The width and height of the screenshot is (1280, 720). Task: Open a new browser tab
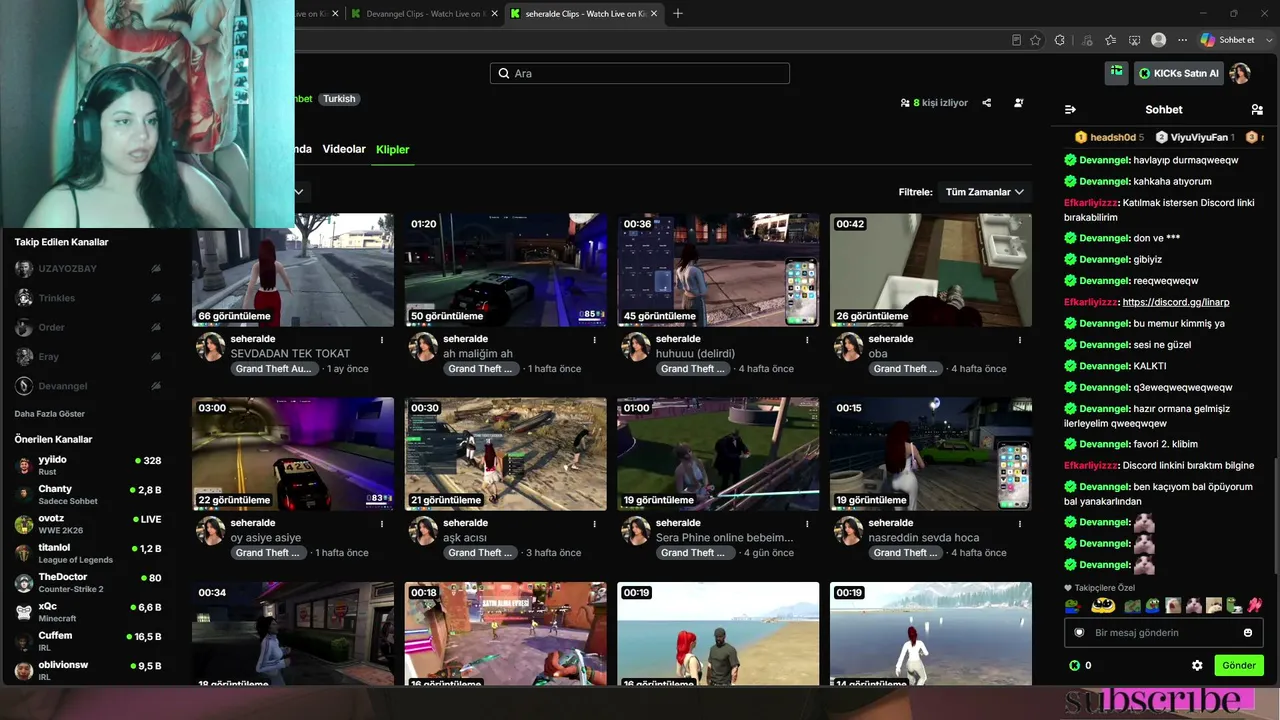pyautogui.click(x=678, y=13)
